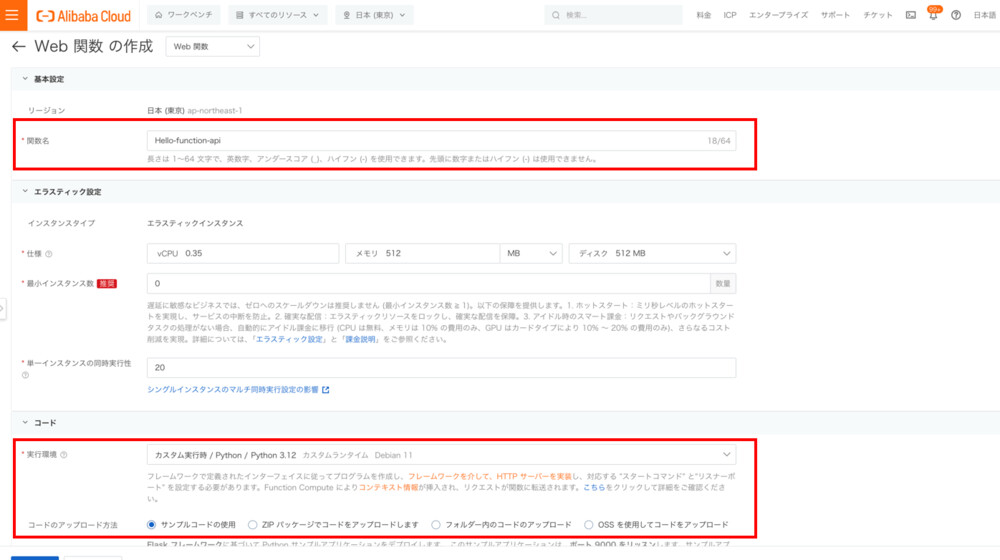Click the search magnifier icon
Viewport: 1000px width, 560px height.
point(556,15)
